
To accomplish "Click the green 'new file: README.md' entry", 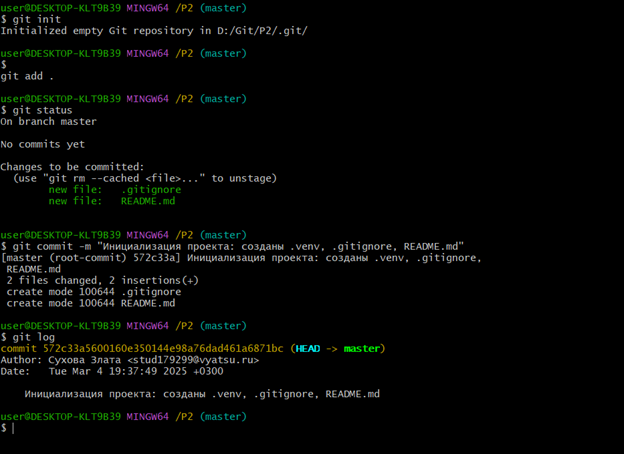I will point(111,201).
